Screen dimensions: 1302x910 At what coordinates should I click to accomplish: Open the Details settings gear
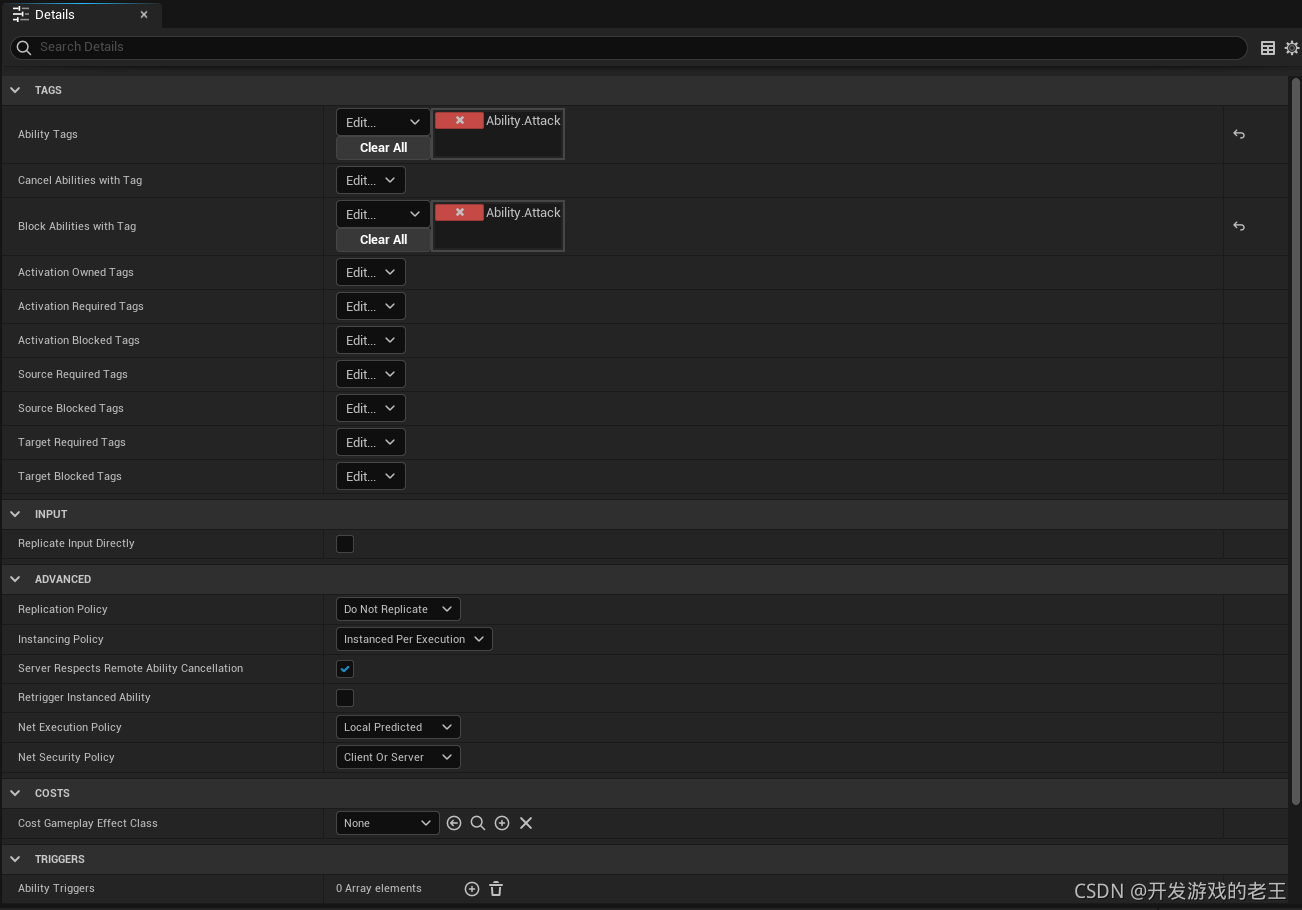[1292, 48]
